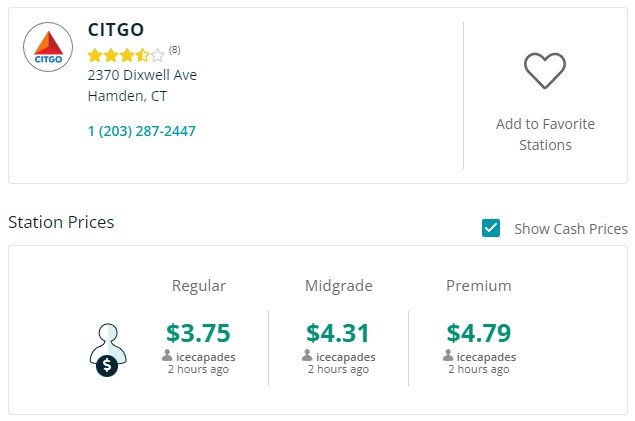The image size is (635, 421).
Task: Open the CITGO station name heading
Action: click(116, 30)
